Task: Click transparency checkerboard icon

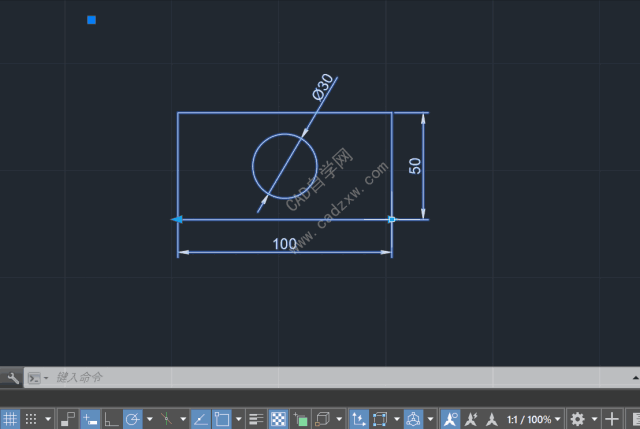Action: point(279,419)
